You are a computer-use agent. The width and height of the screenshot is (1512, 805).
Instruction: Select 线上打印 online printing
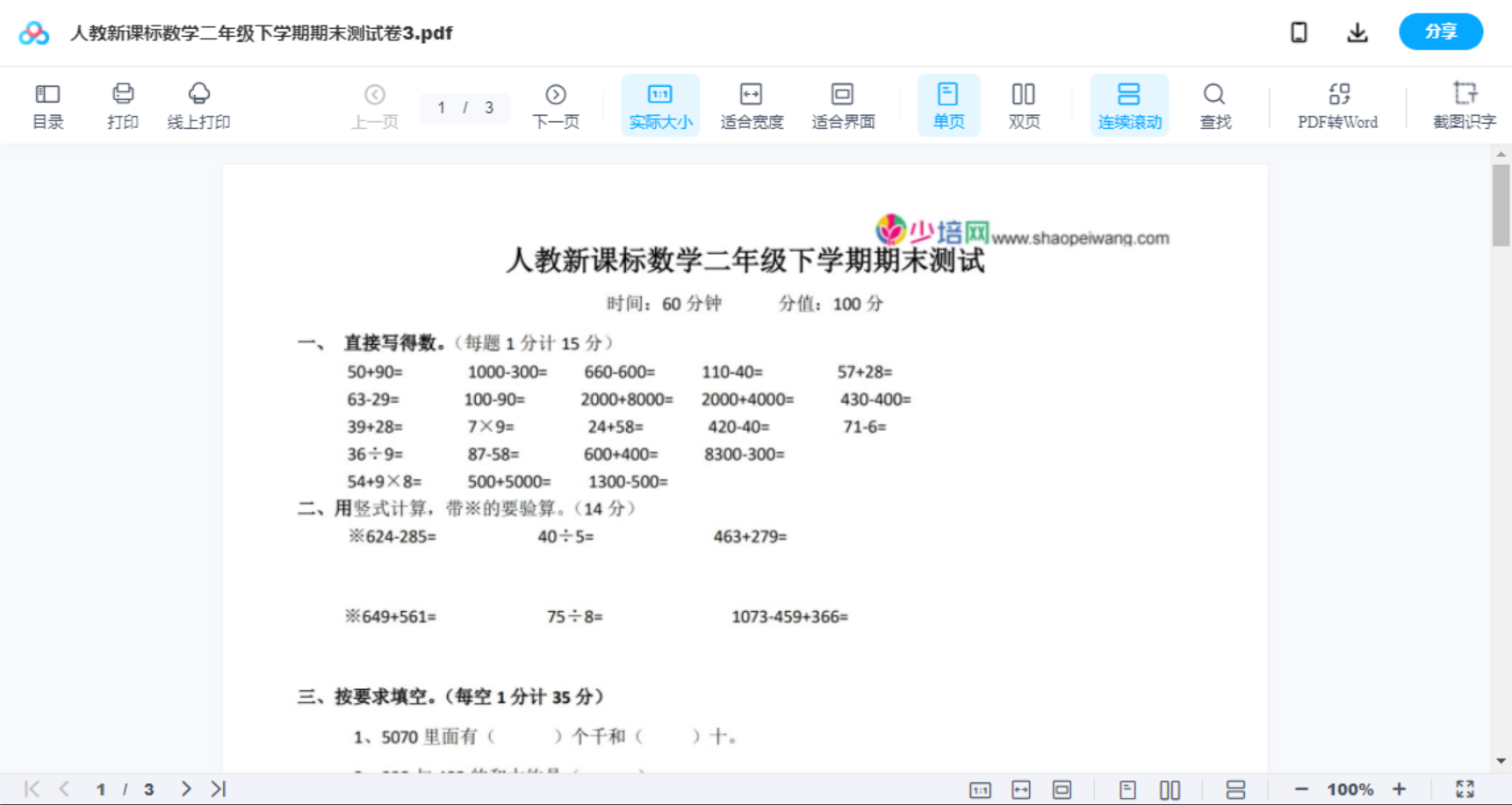[x=199, y=104]
